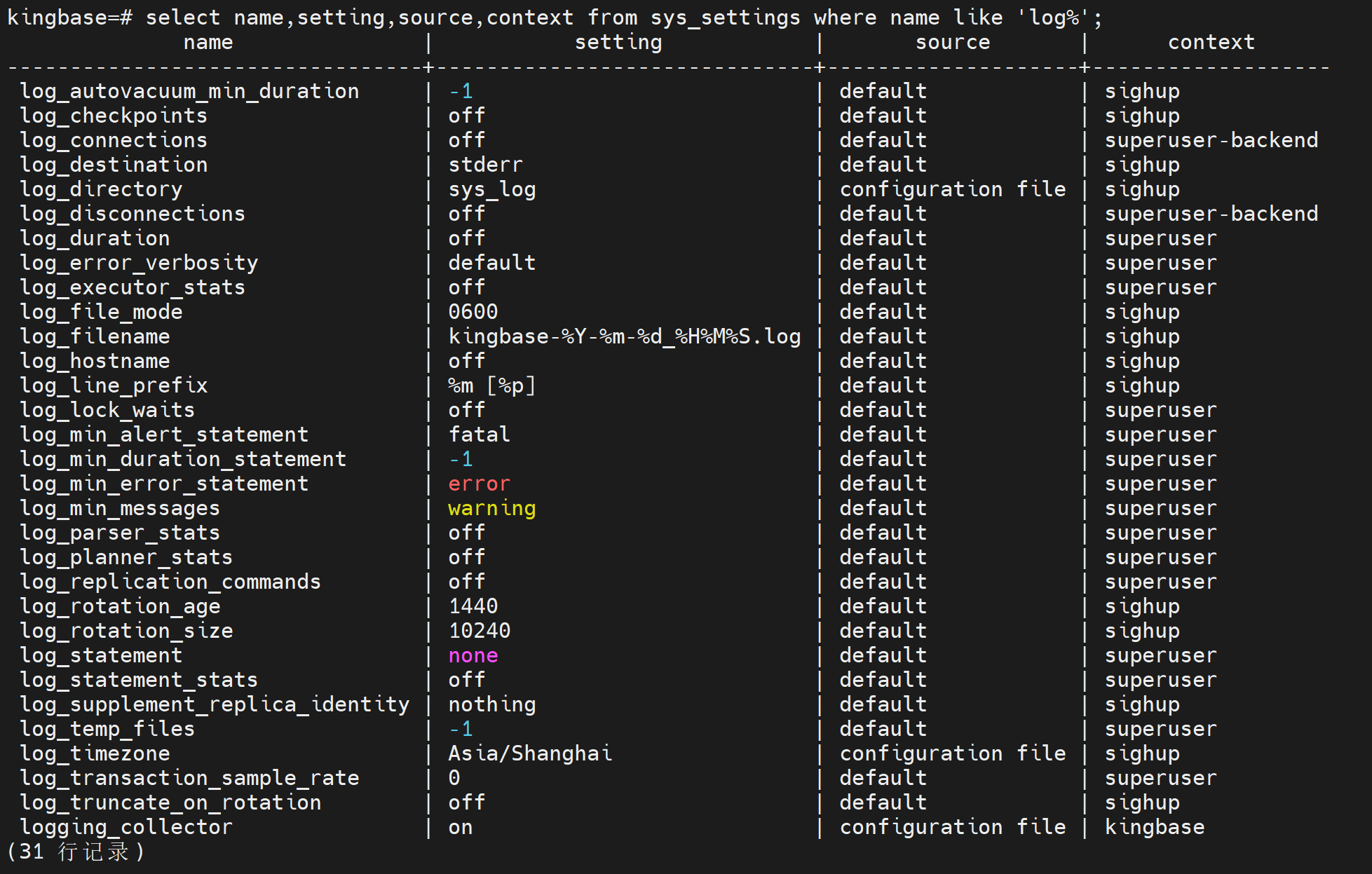Click the 'setting' column header
This screenshot has height=874, width=1372.
coord(618,43)
